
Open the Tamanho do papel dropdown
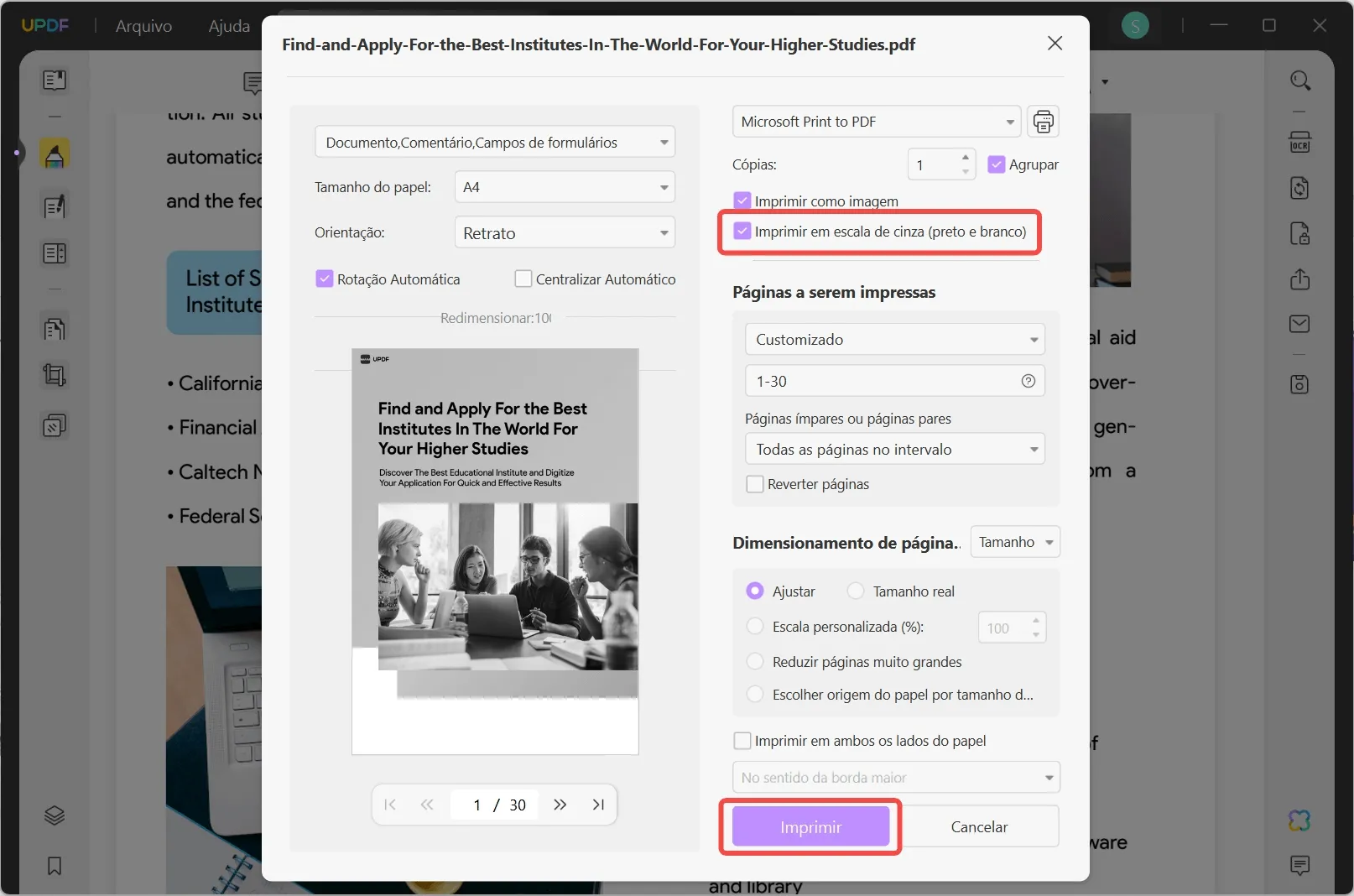point(564,186)
